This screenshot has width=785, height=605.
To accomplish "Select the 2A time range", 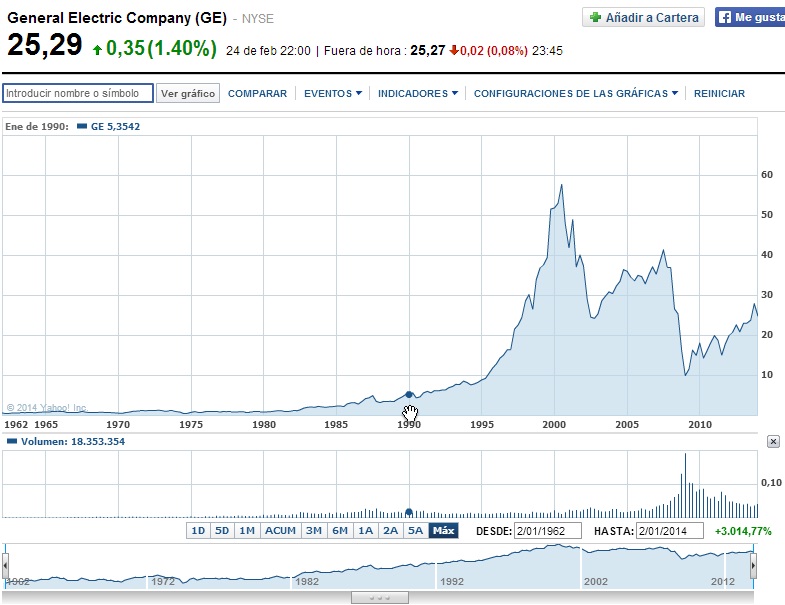I will (390, 530).
